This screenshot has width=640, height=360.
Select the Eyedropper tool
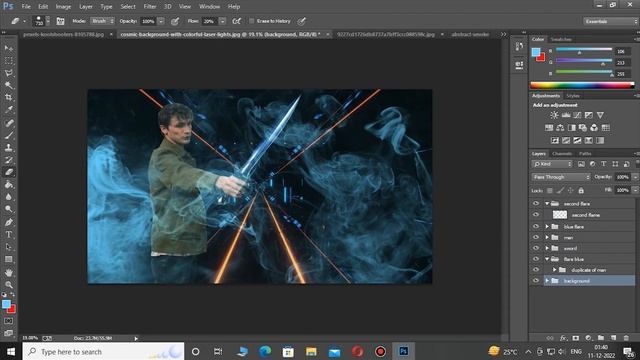(9, 109)
